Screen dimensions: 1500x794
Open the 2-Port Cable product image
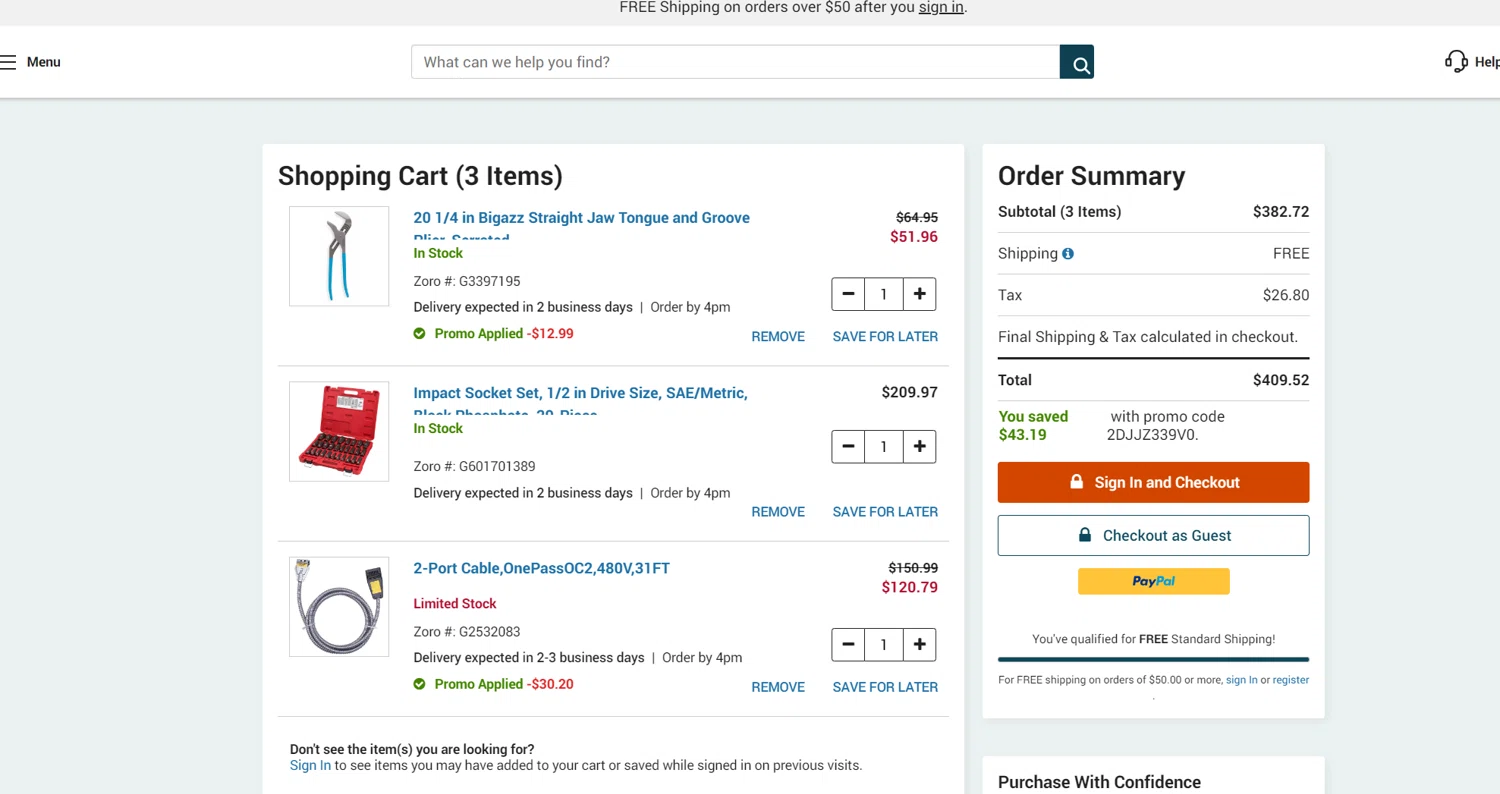tap(339, 607)
